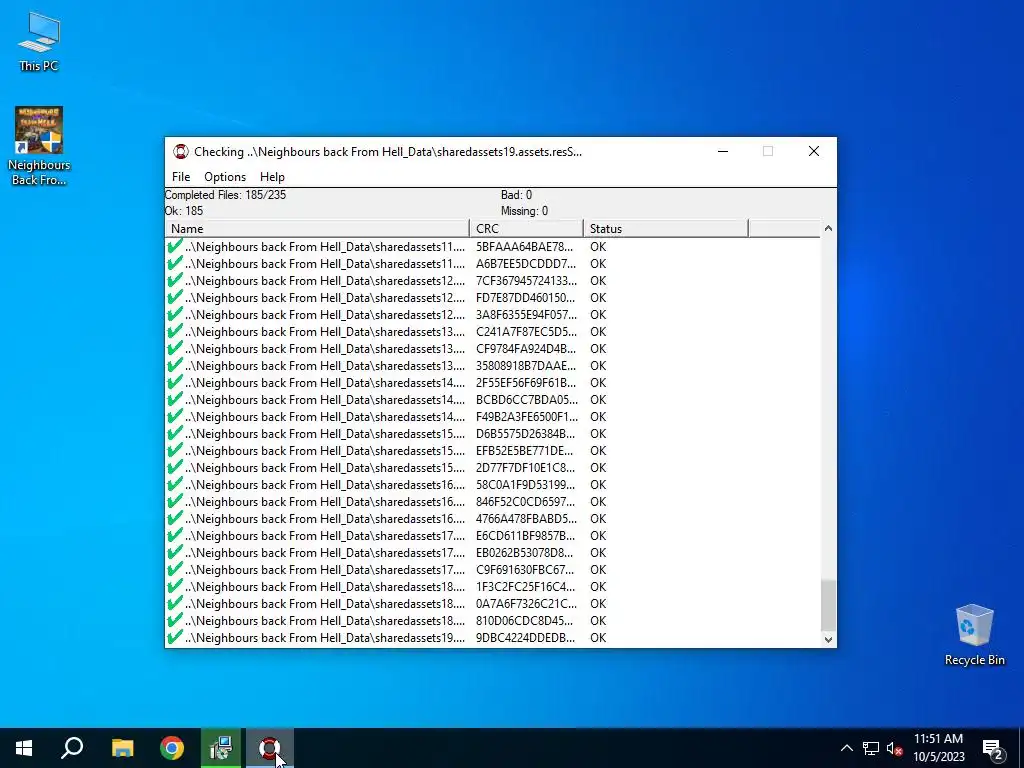The height and width of the screenshot is (768, 1024).
Task: Select the row with CRC FD7E87DD460150...
Action: [492, 298]
